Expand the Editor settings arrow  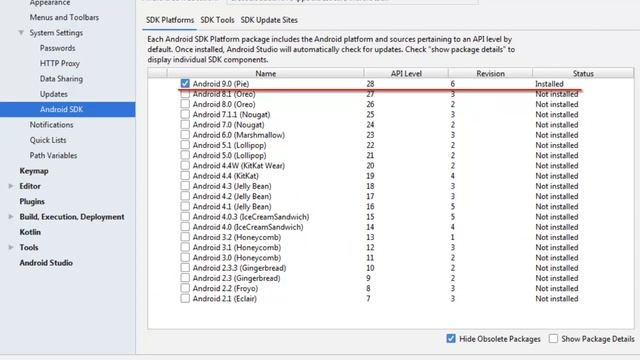[11, 186]
